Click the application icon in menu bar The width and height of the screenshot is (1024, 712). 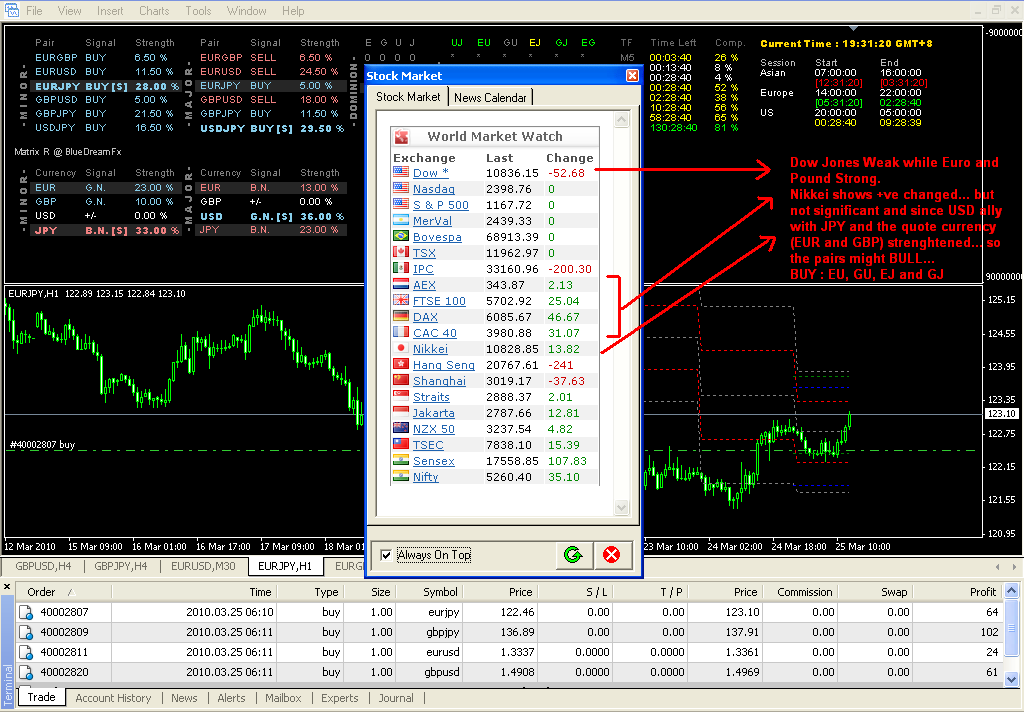12,10
